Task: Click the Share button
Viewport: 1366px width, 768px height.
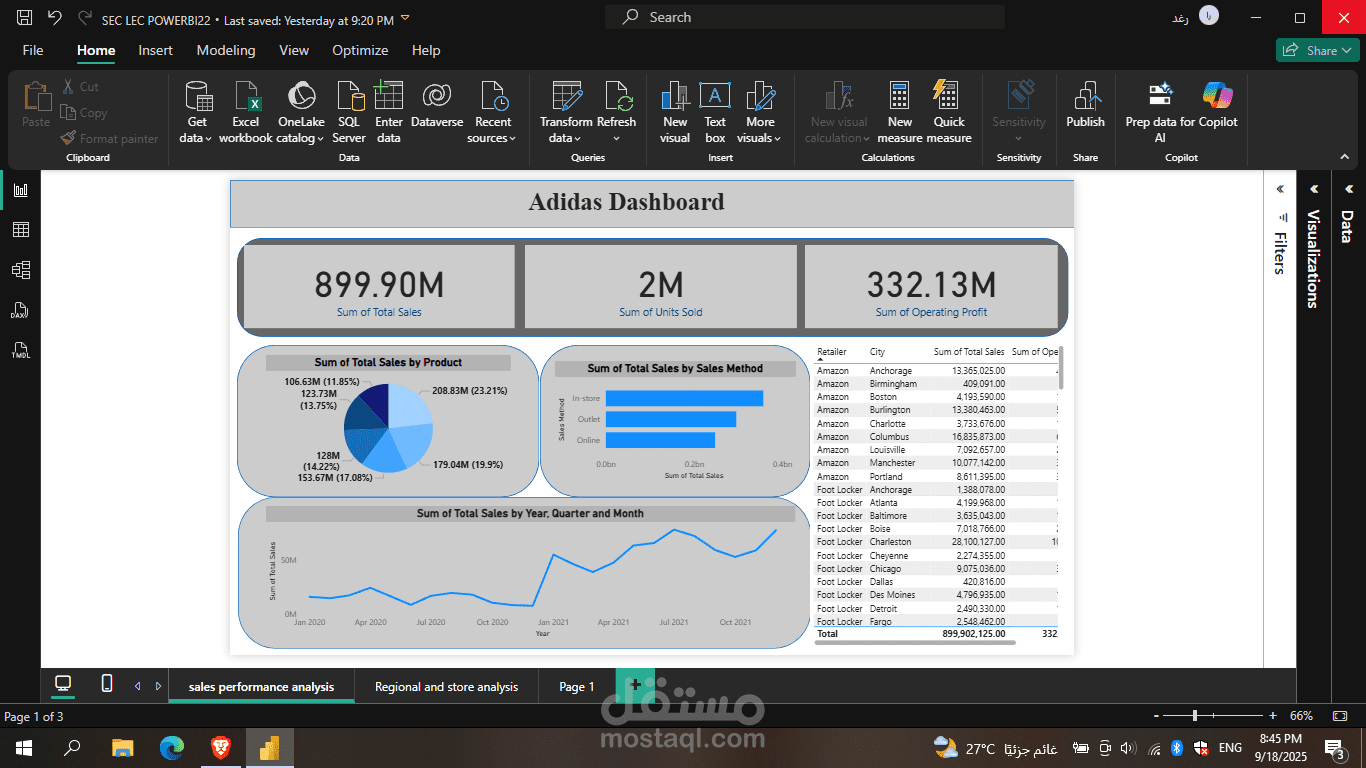Action: point(1317,48)
